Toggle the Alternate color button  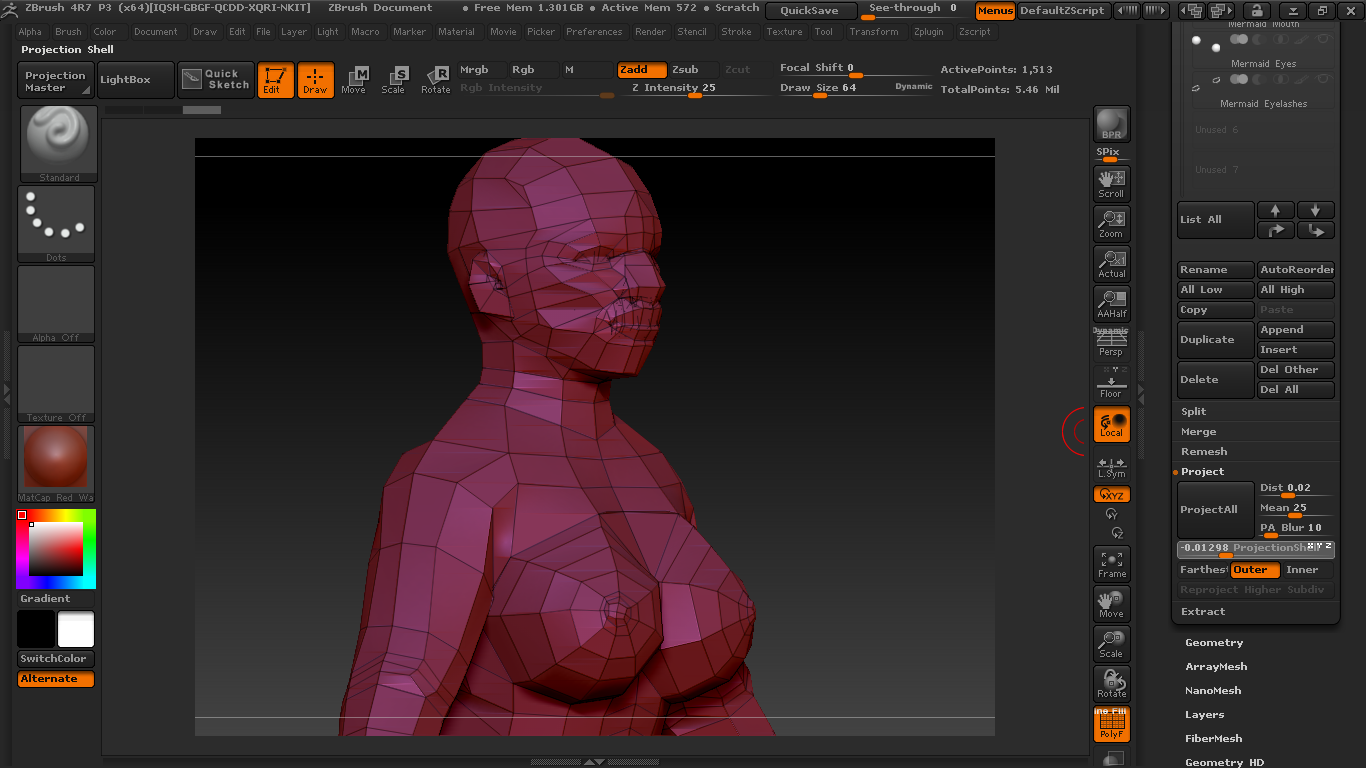56,679
